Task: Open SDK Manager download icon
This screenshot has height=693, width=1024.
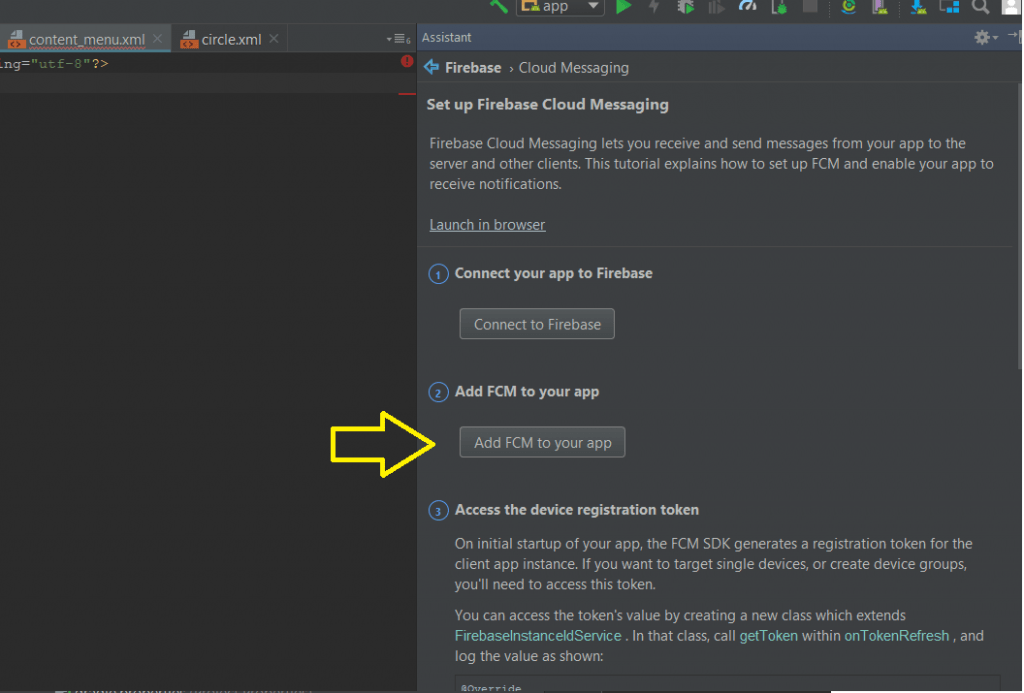Action: (x=918, y=7)
